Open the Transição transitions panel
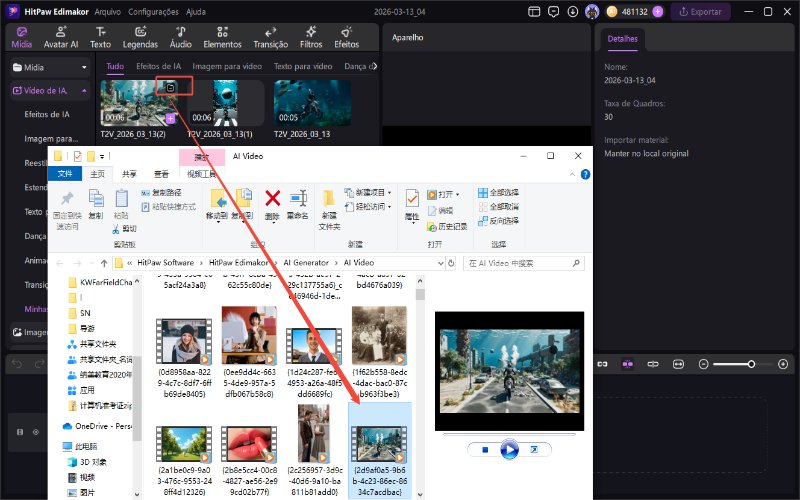 tap(271, 37)
